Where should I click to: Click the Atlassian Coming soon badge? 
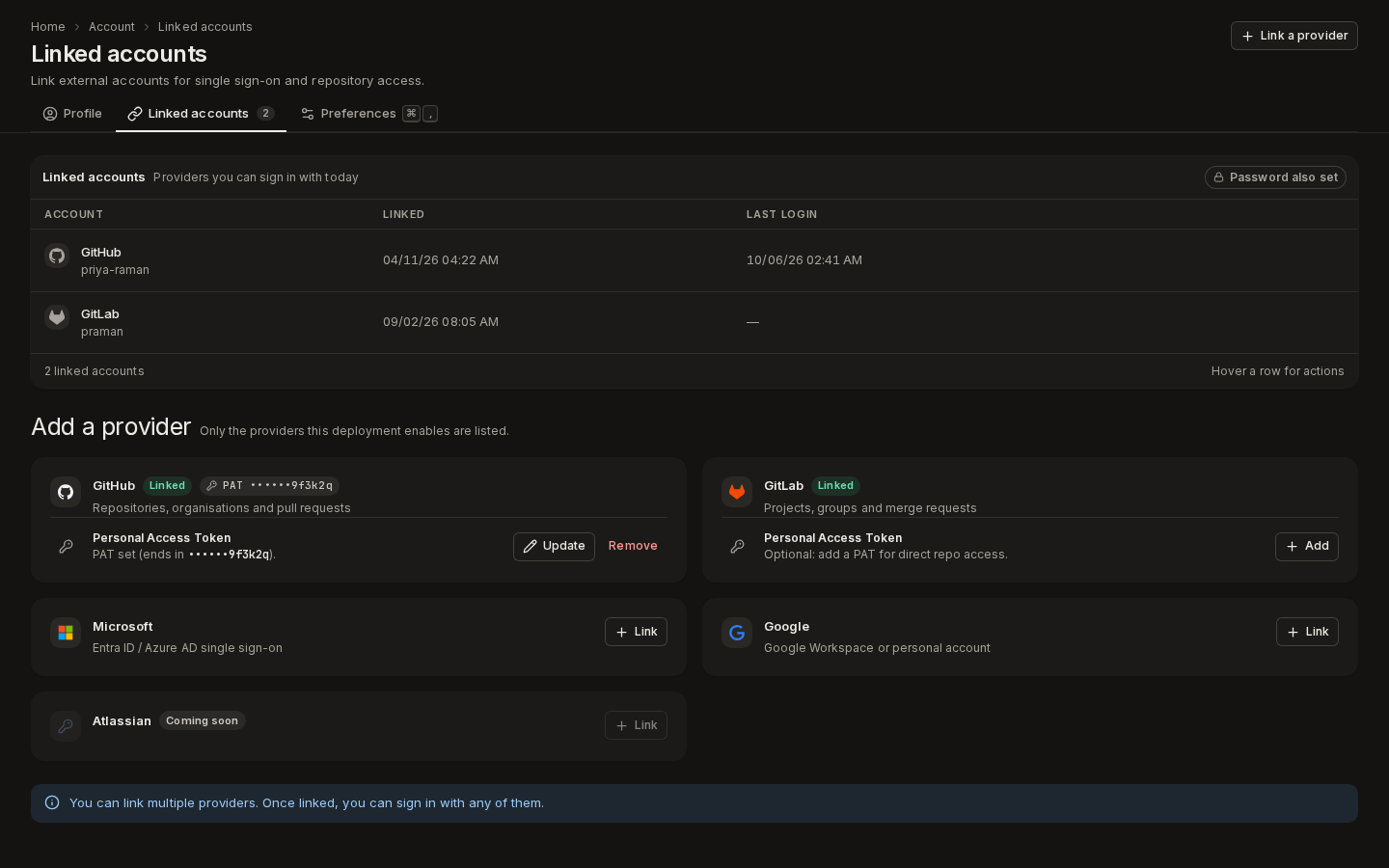pyautogui.click(x=202, y=720)
